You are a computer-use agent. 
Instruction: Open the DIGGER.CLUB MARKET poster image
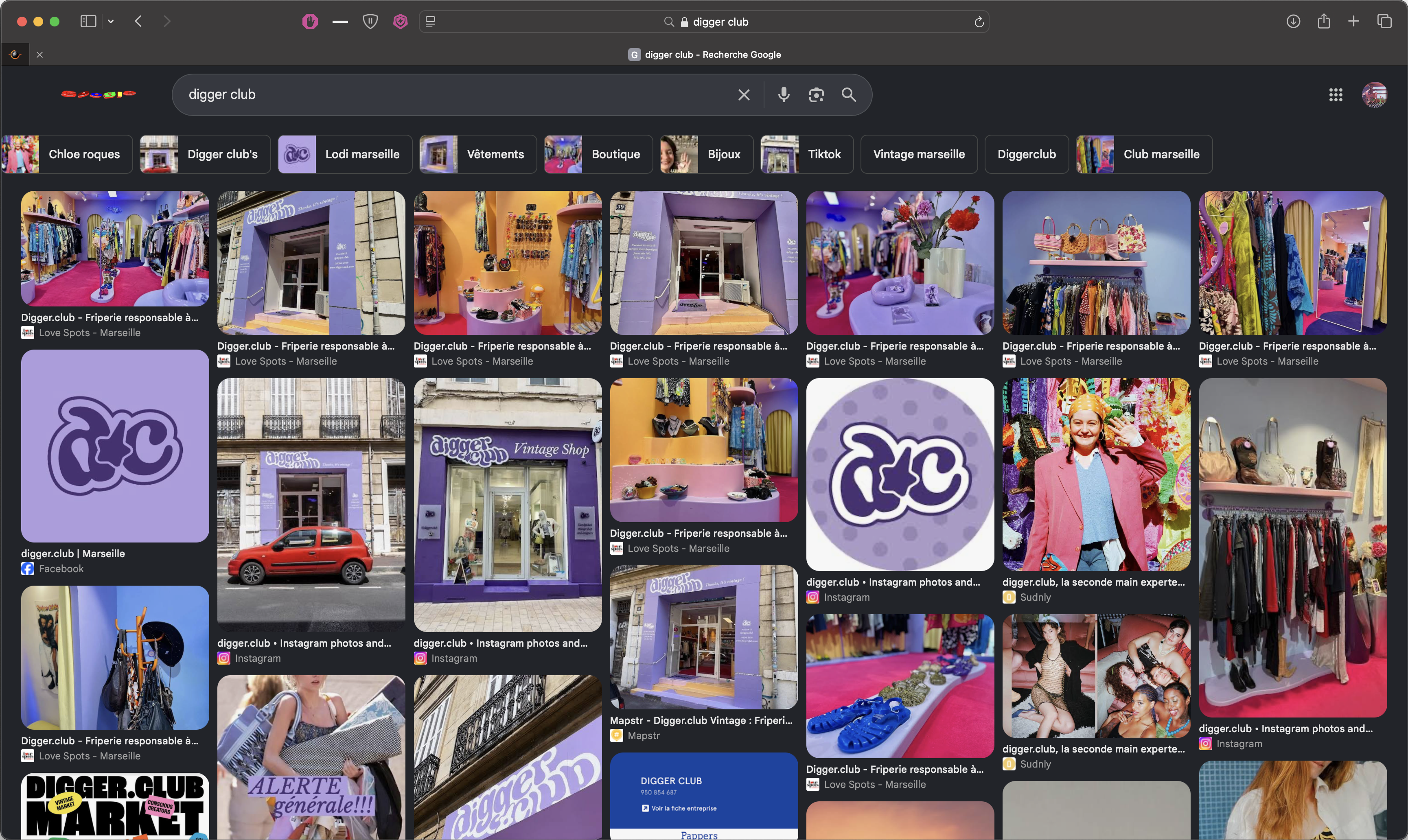click(x=115, y=807)
